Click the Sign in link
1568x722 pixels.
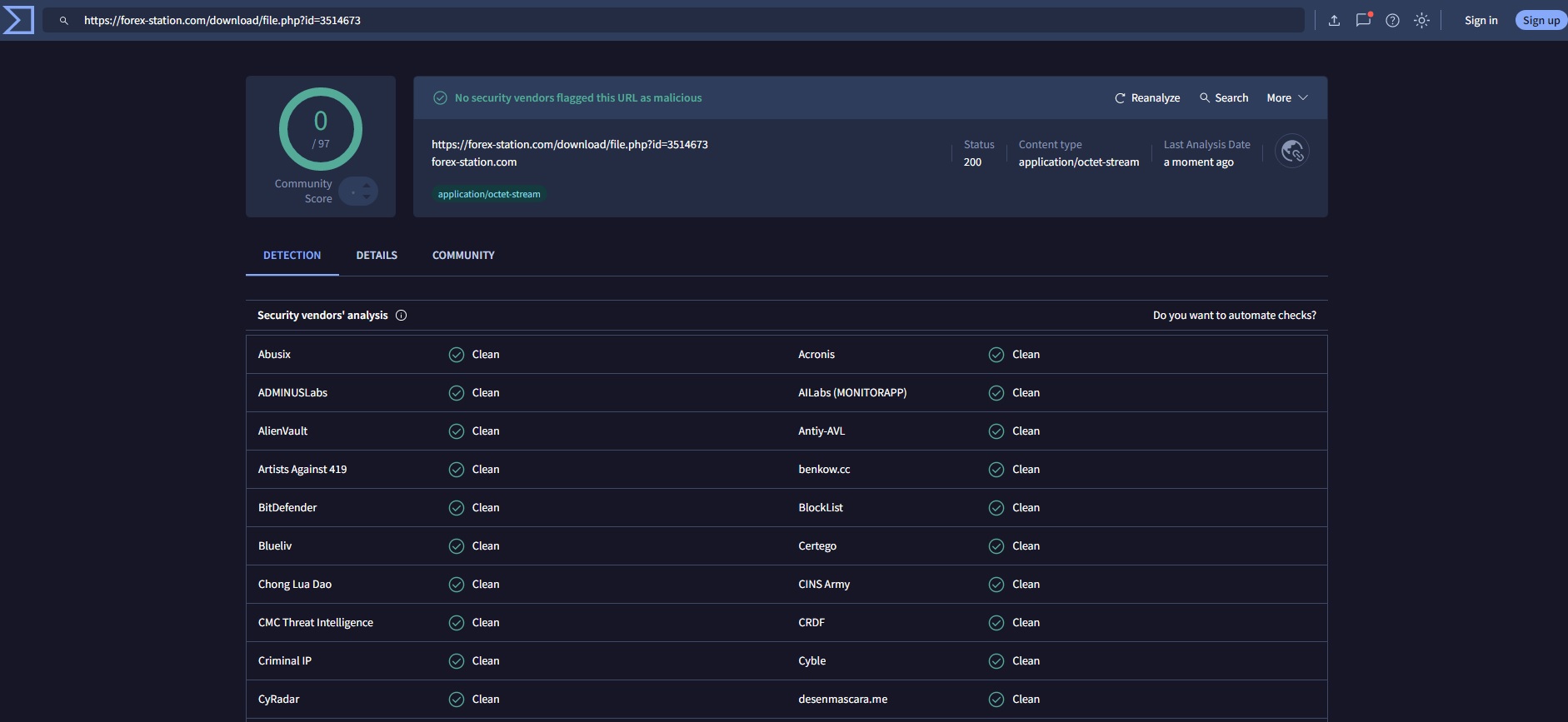pos(1481,21)
